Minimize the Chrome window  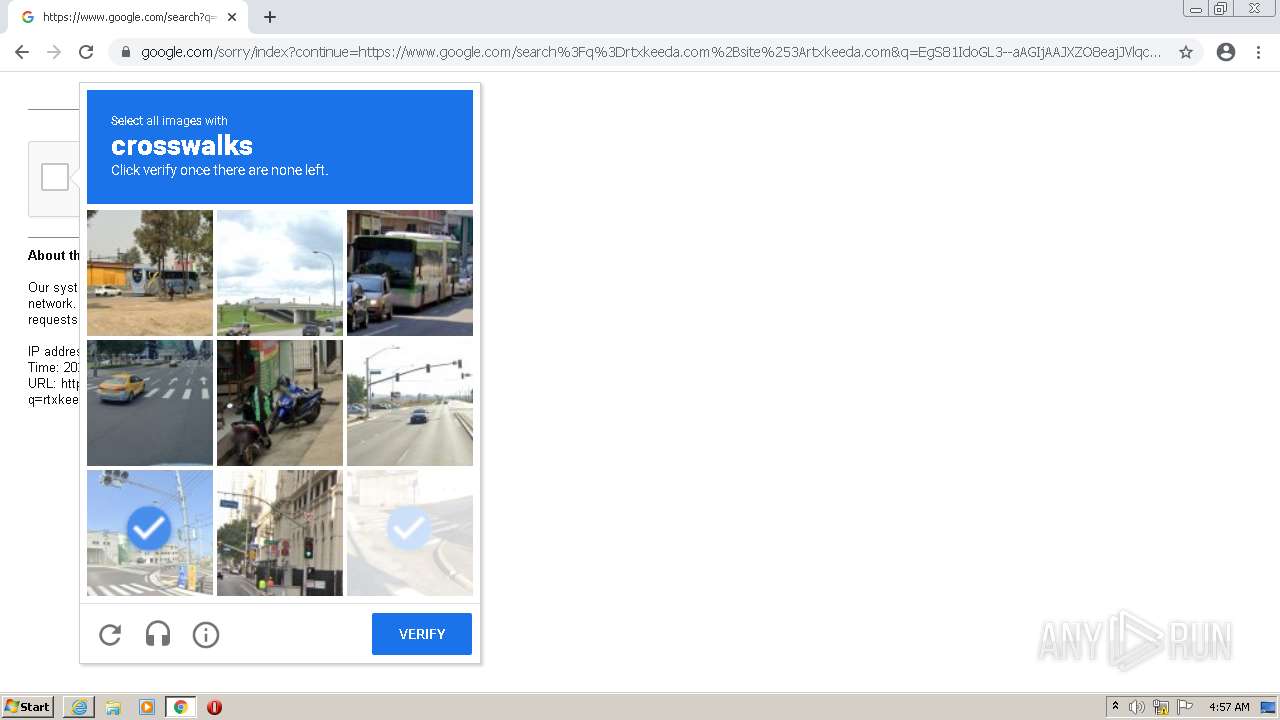coord(1196,8)
